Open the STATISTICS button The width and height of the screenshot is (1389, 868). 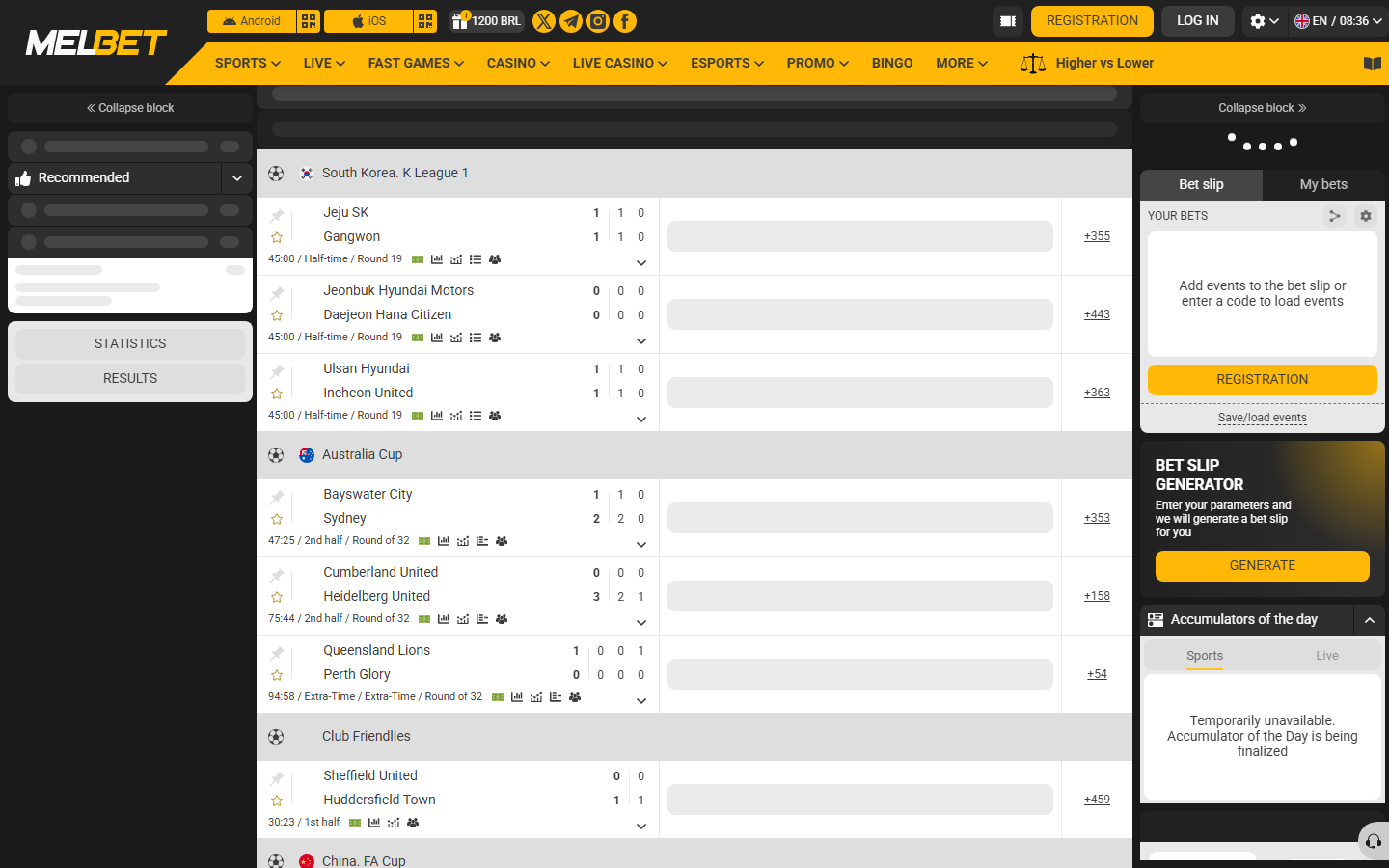coord(130,344)
